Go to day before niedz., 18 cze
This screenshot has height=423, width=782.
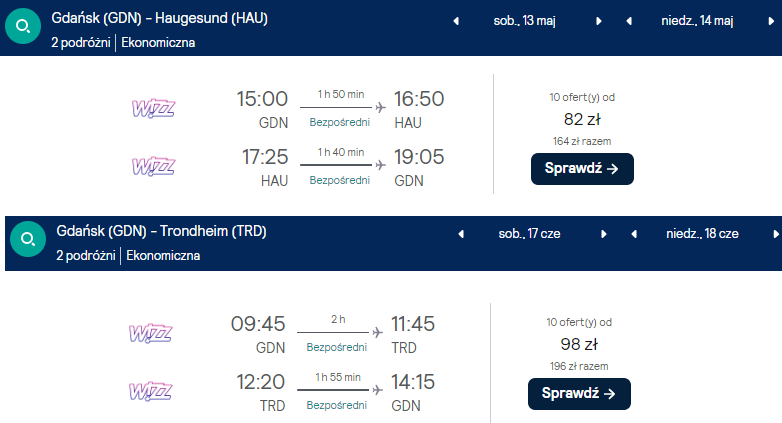click(633, 234)
